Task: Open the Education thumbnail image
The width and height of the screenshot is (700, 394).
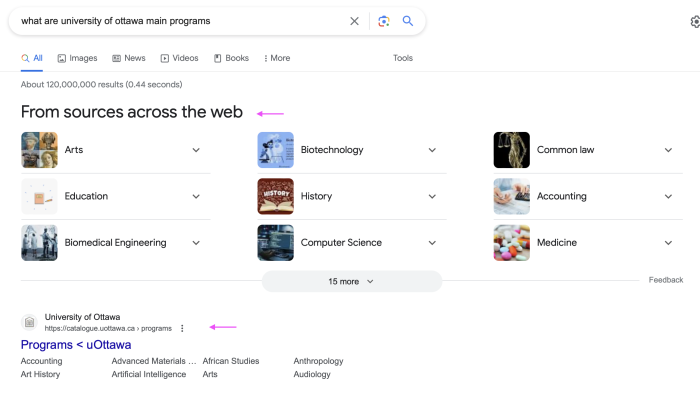Action: click(x=39, y=196)
